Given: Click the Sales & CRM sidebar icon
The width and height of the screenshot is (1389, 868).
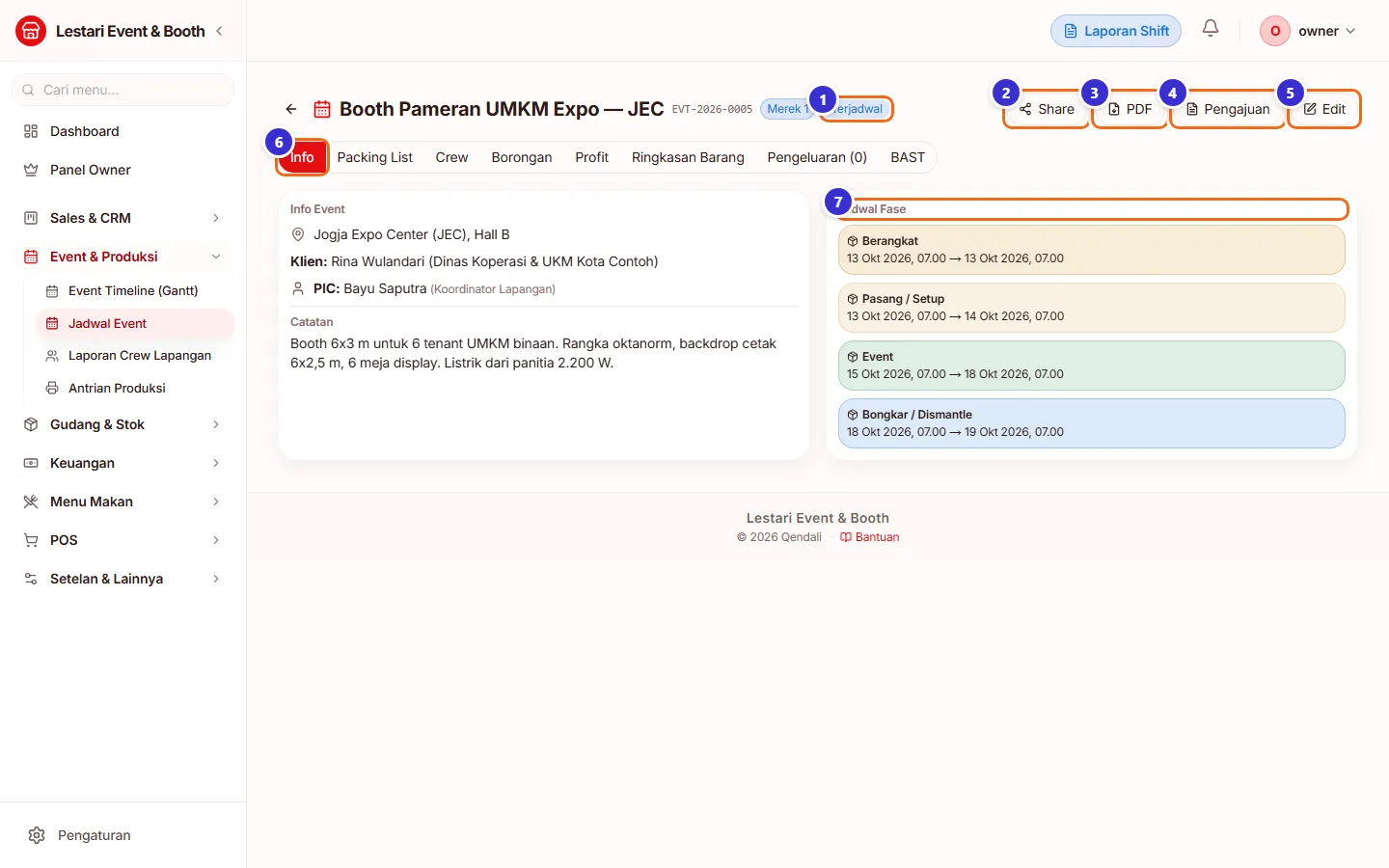Looking at the screenshot, I should 31,218.
